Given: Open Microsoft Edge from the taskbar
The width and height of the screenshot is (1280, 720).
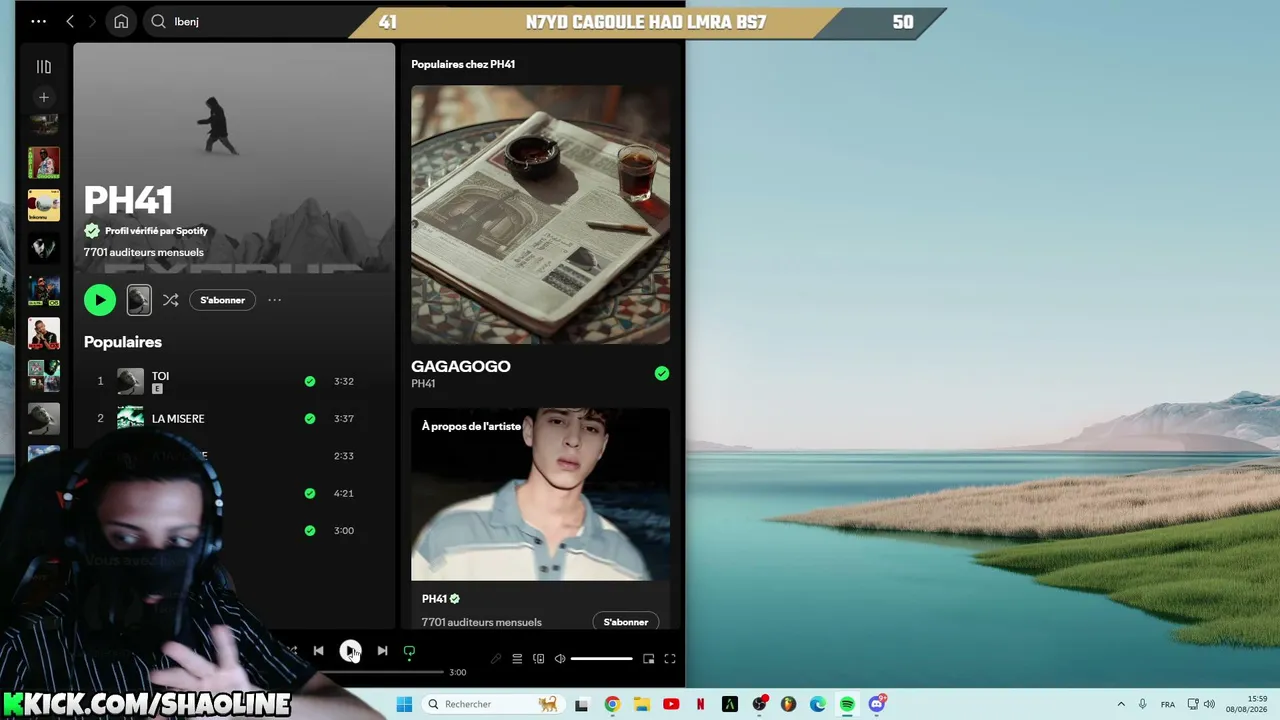Looking at the screenshot, I should (x=818, y=704).
